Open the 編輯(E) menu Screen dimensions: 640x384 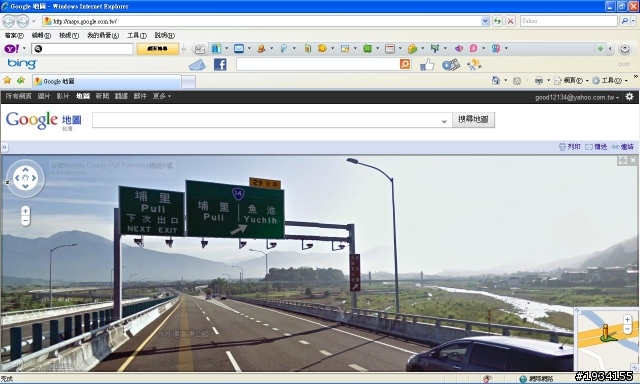(x=41, y=36)
